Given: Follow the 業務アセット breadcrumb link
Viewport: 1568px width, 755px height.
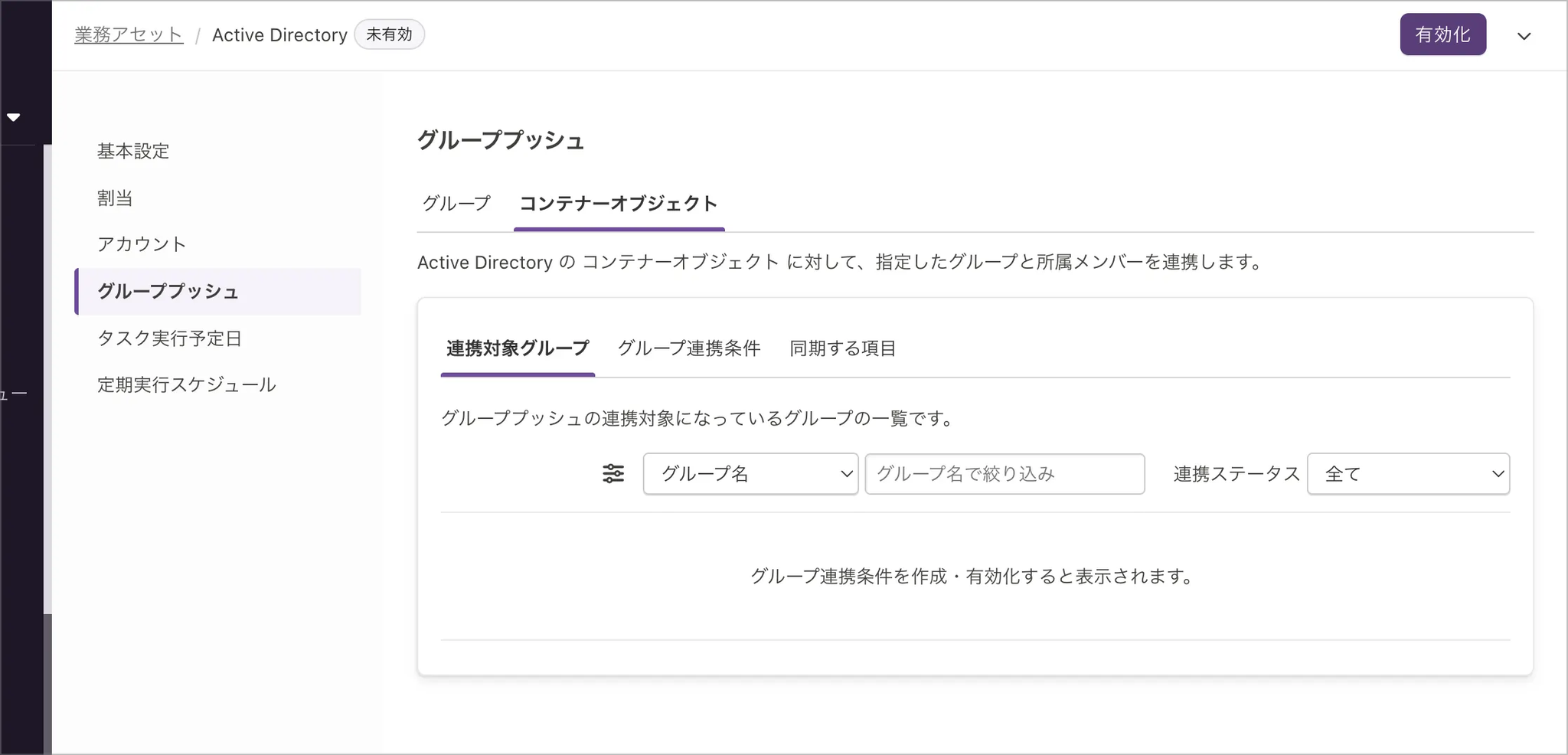Looking at the screenshot, I should point(129,35).
